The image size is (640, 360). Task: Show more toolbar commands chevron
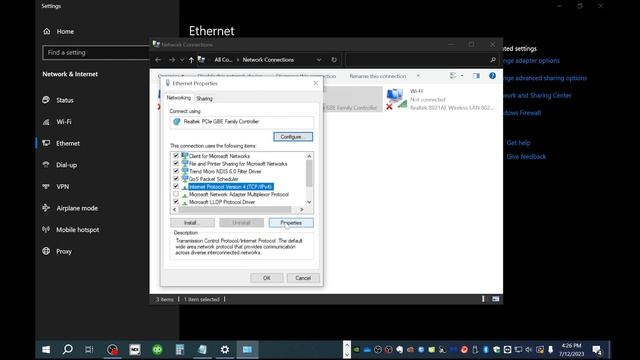(x=418, y=76)
